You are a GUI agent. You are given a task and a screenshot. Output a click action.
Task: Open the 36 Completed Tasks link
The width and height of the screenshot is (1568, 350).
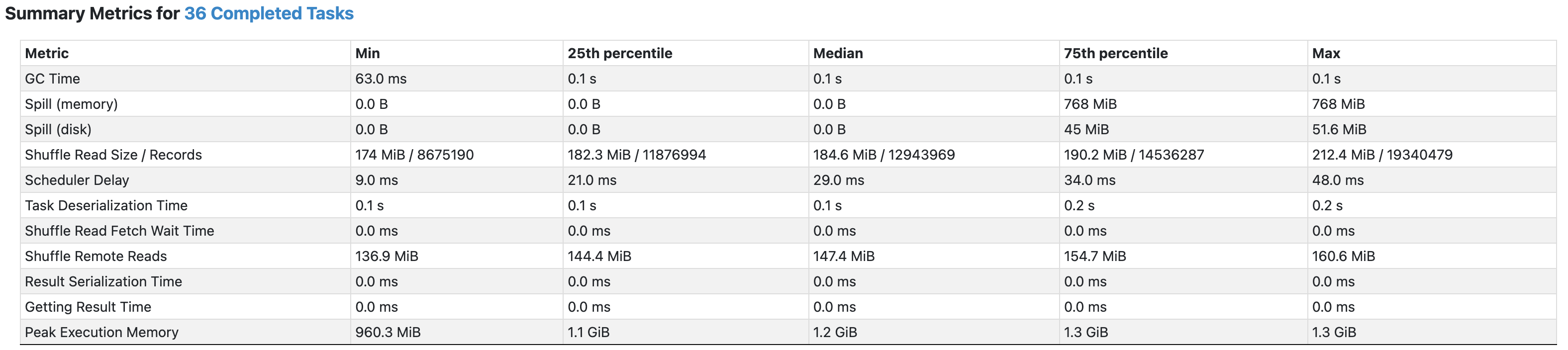(x=269, y=13)
